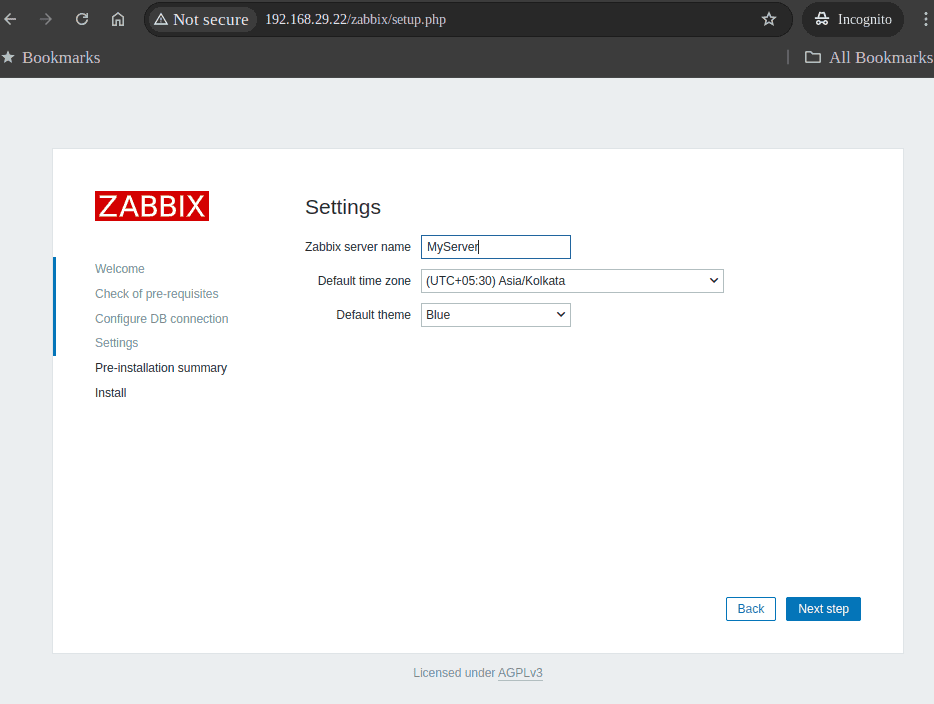This screenshot has width=934, height=704.
Task: Expand the Default time zone dropdown
Action: pos(572,281)
